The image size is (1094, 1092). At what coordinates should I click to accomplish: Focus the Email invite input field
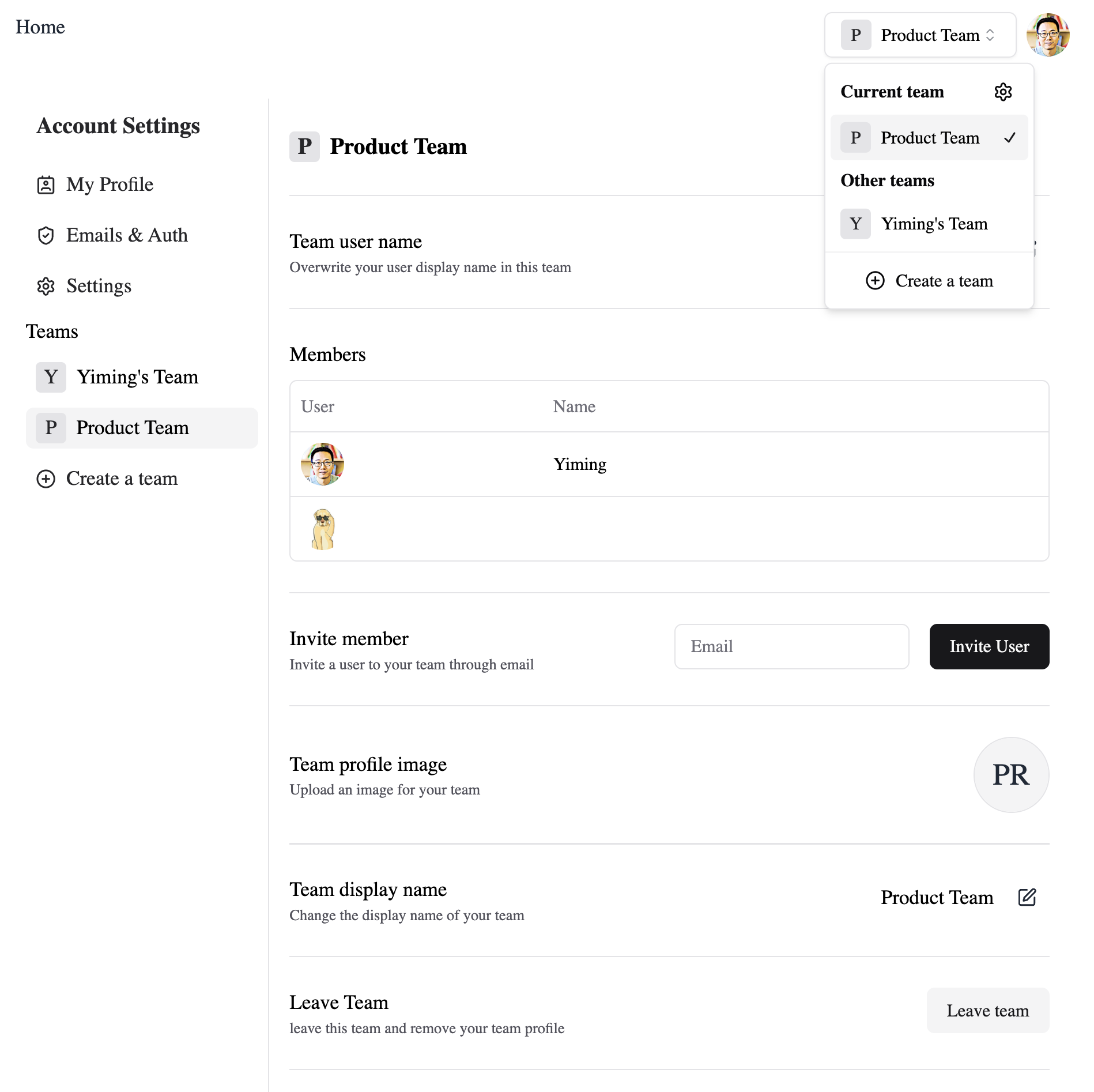click(x=791, y=646)
